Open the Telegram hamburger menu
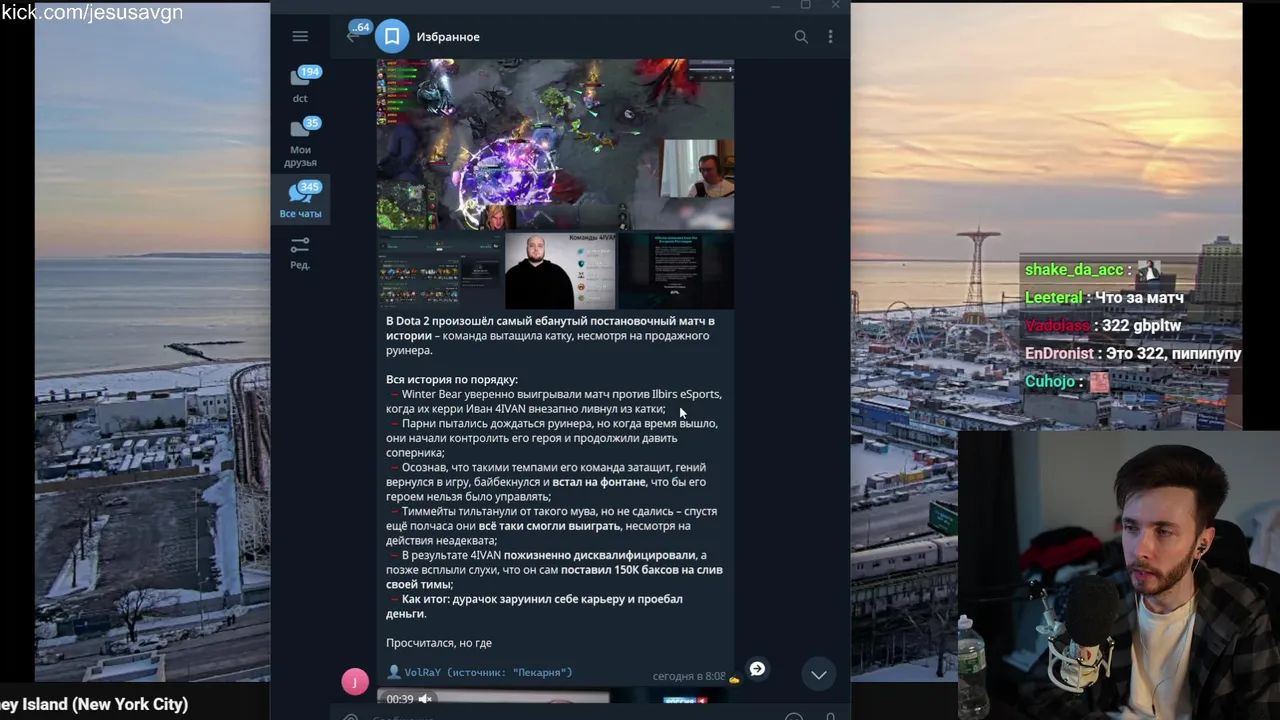This screenshot has height=720, width=1280. point(300,36)
